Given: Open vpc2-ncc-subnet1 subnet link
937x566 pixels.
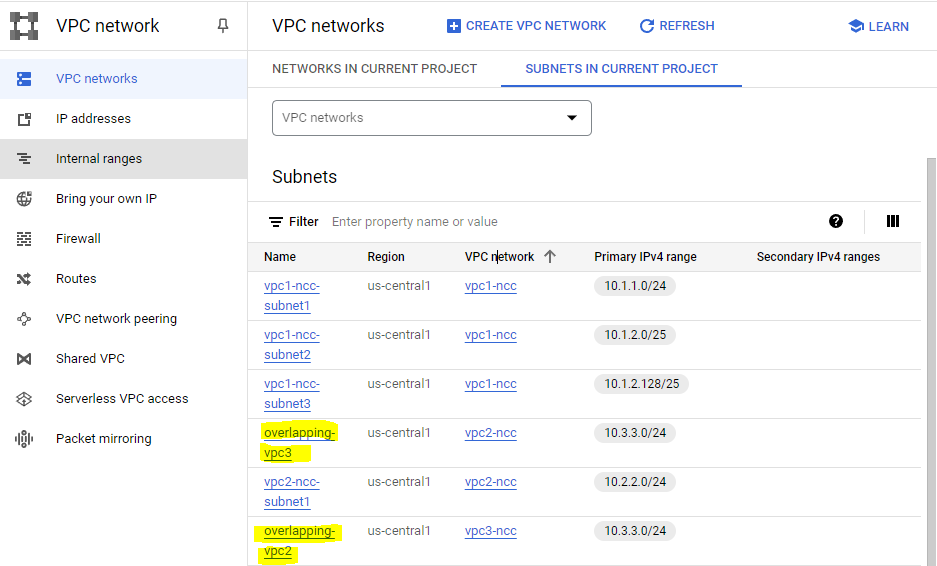Looking at the screenshot, I should pos(292,492).
